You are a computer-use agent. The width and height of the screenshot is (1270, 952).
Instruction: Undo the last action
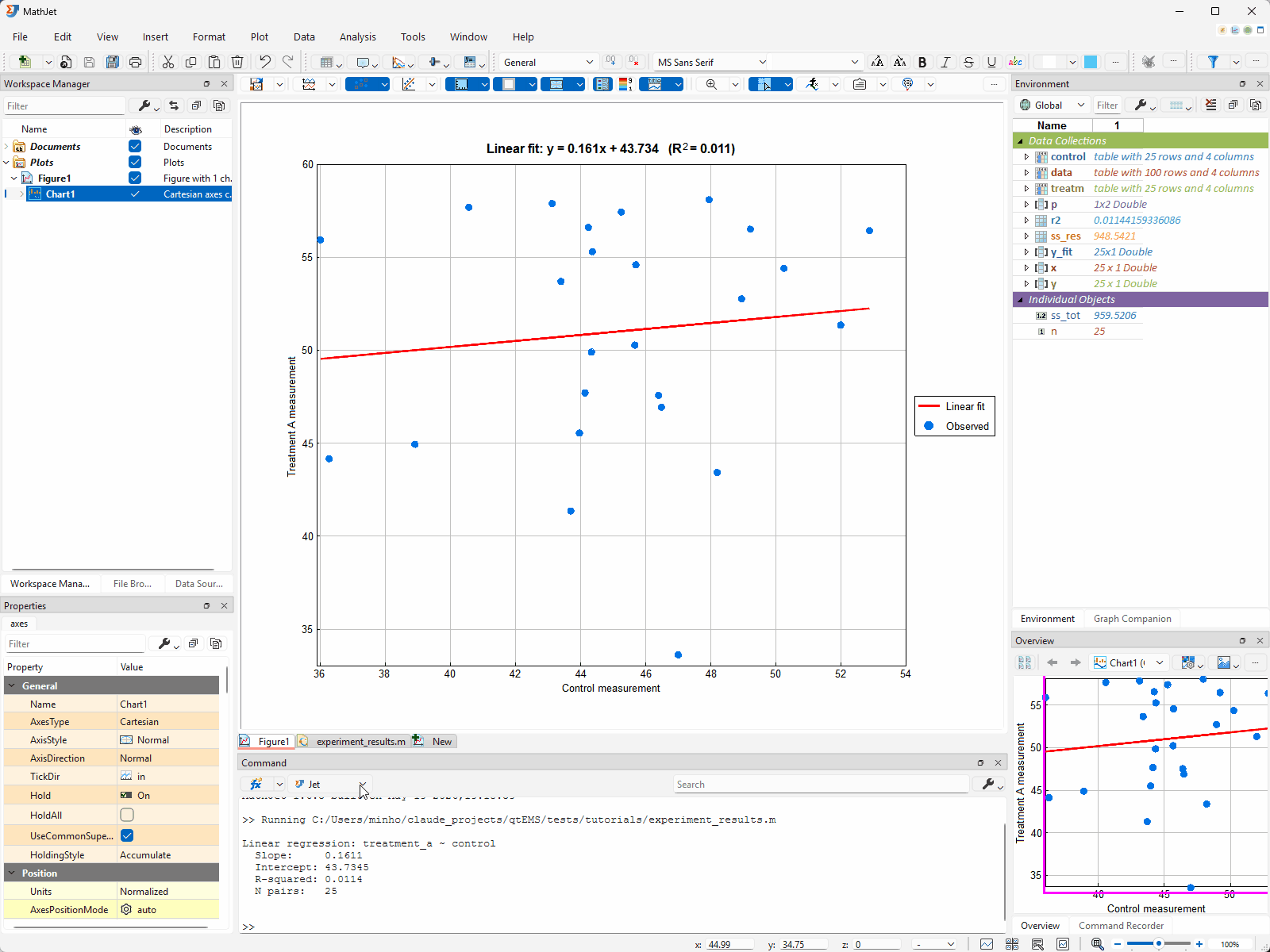265,62
